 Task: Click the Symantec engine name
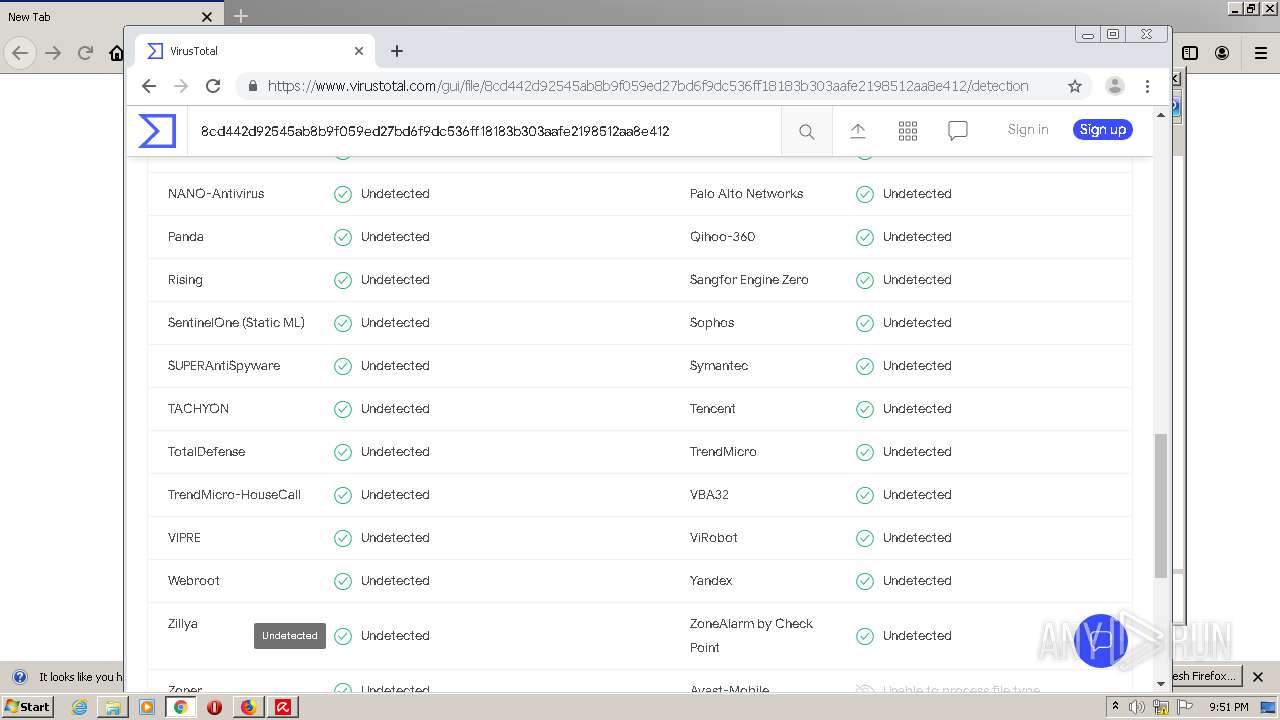[719, 366]
